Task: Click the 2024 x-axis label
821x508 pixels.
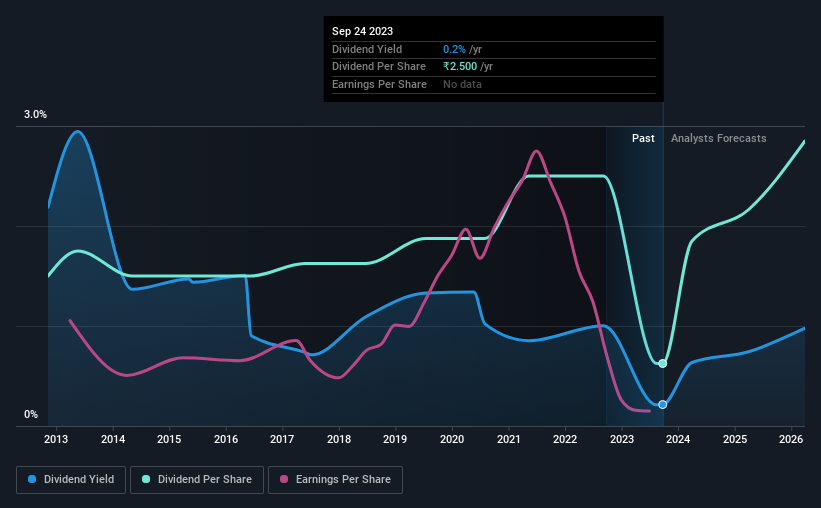Action: 678,439
